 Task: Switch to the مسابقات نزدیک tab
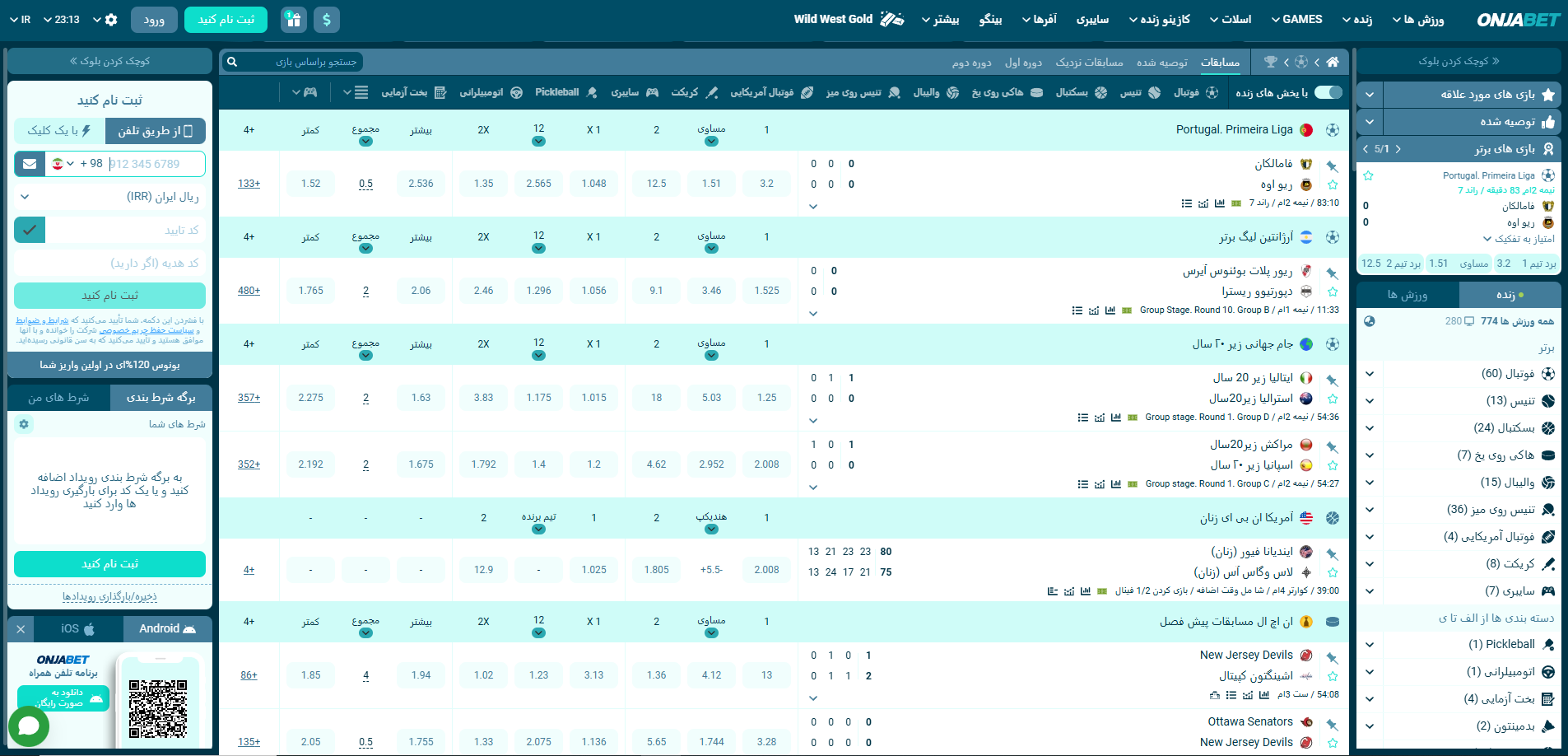[x=1089, y=63]
